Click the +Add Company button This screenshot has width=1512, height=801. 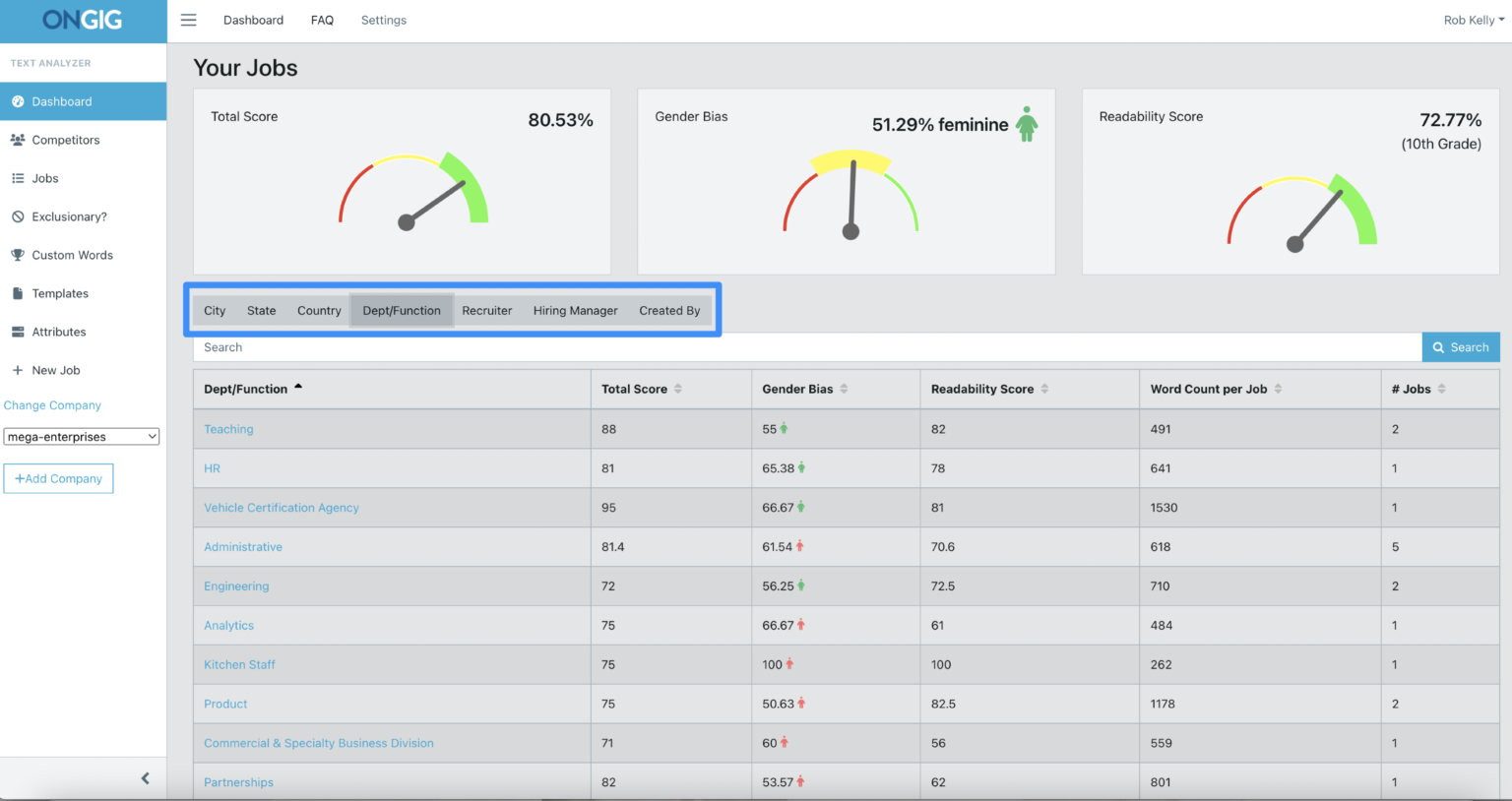[58, 478]
